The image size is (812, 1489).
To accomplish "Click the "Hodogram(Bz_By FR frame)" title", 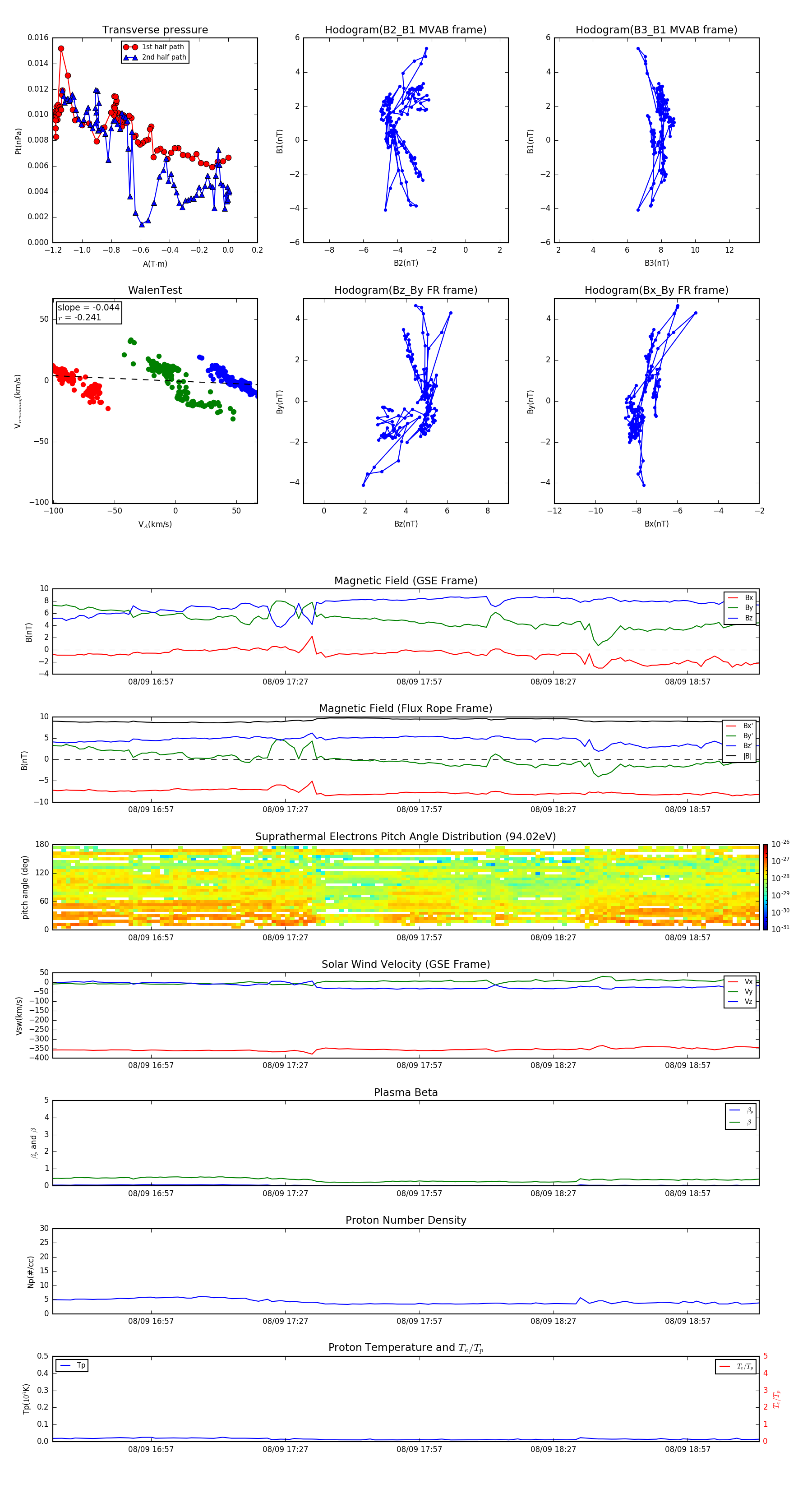I will click(406, 290).
